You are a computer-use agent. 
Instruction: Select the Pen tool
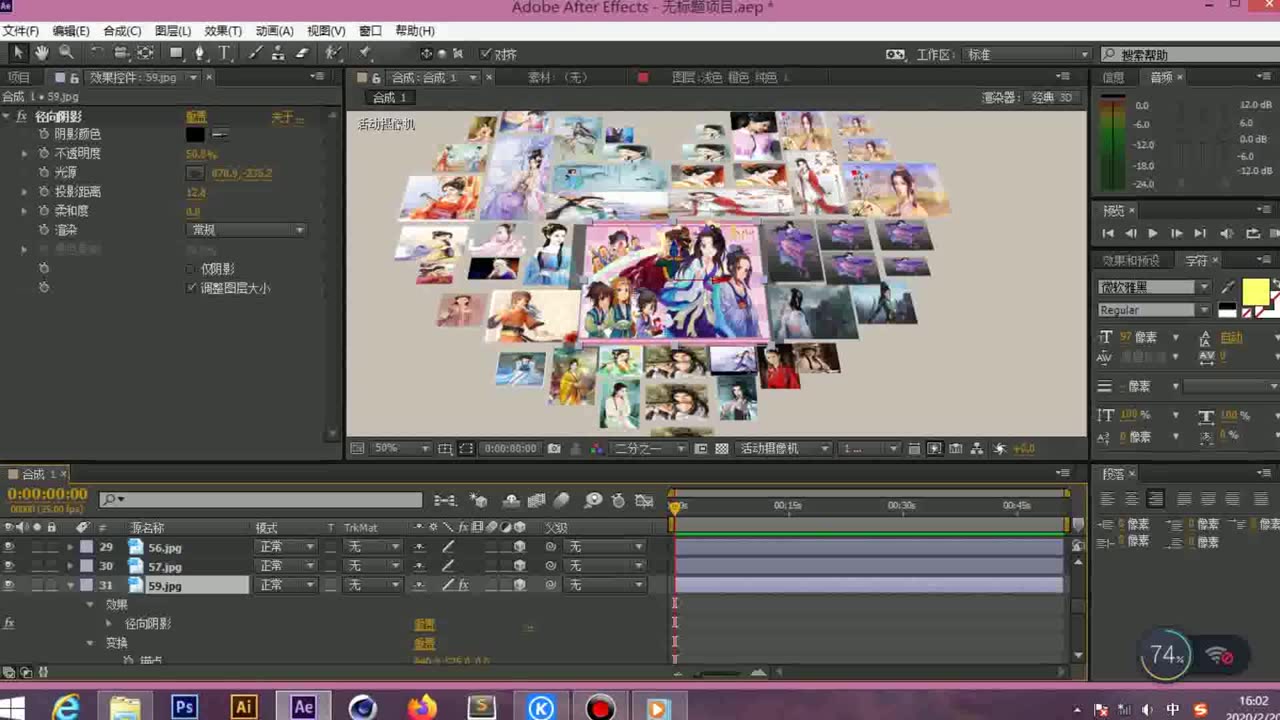click(200, 53)
